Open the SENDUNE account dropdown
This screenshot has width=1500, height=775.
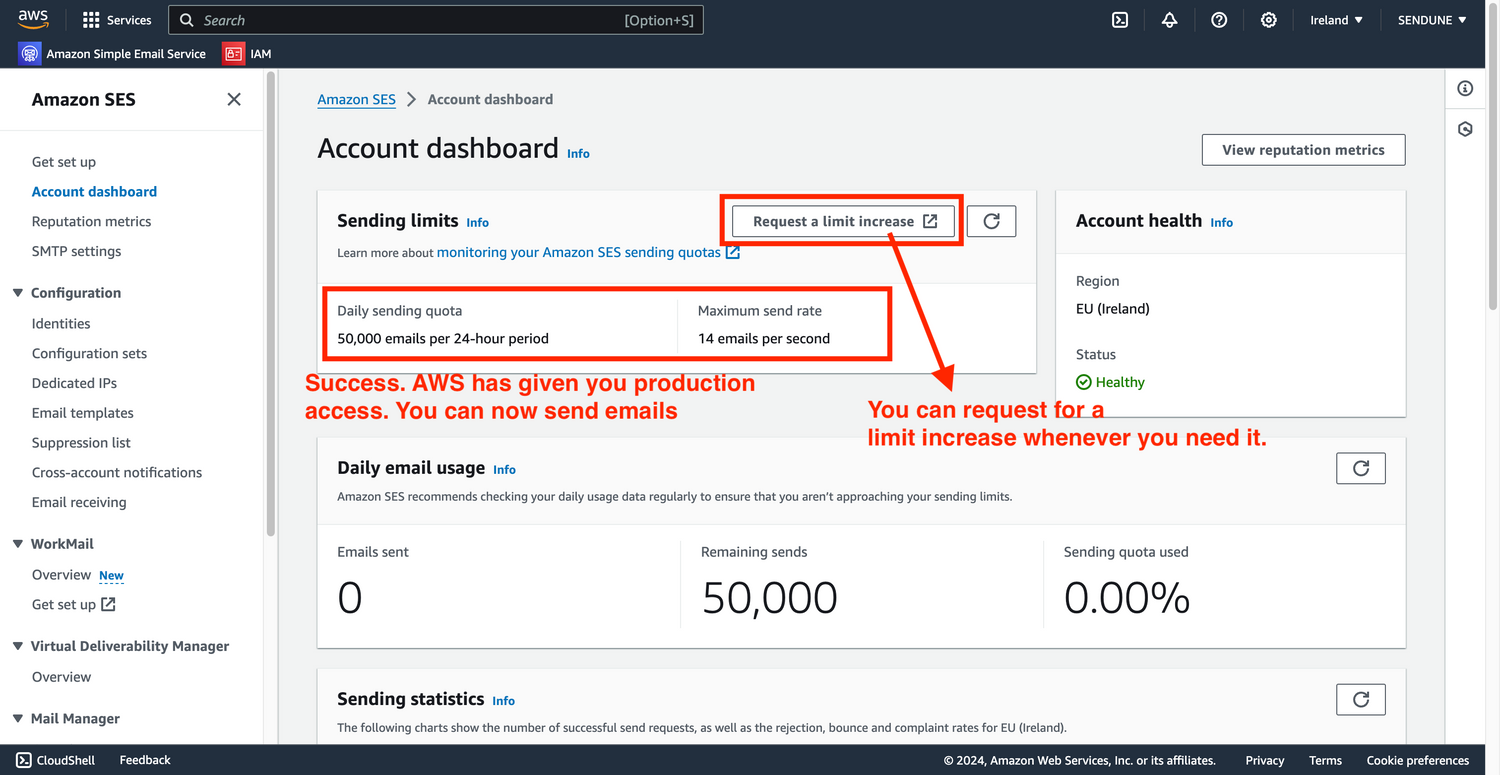(1432, 20)
